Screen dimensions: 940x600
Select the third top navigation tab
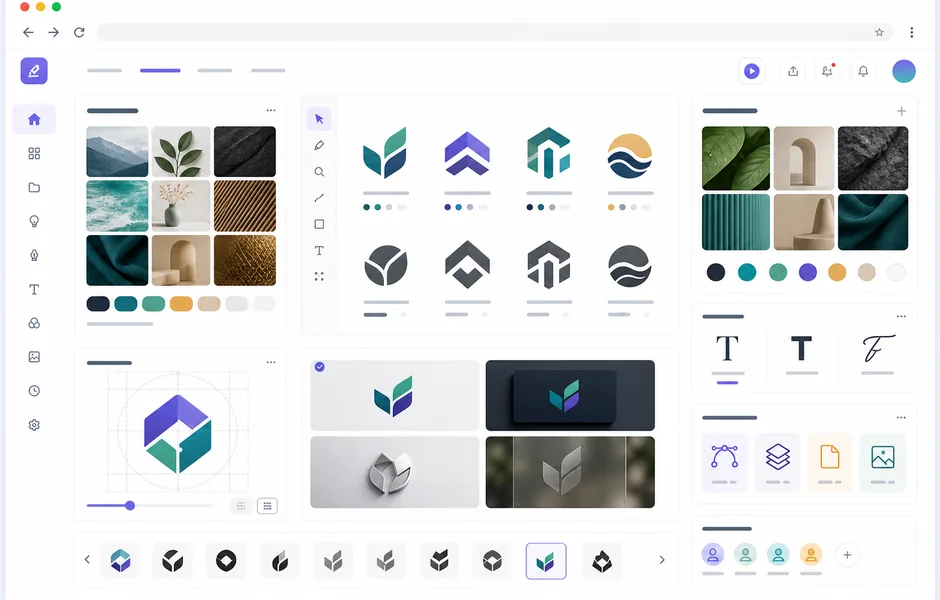click(x=215, y=71)
